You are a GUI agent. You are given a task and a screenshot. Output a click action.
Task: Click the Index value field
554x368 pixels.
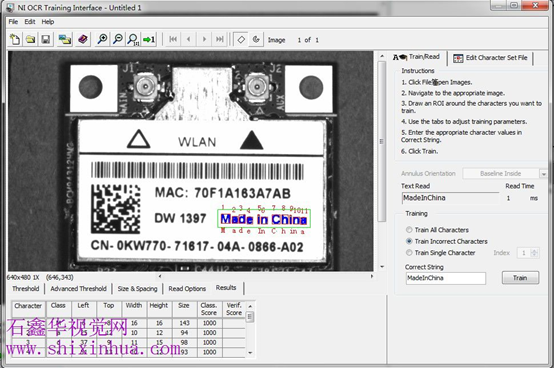[524, 253]
